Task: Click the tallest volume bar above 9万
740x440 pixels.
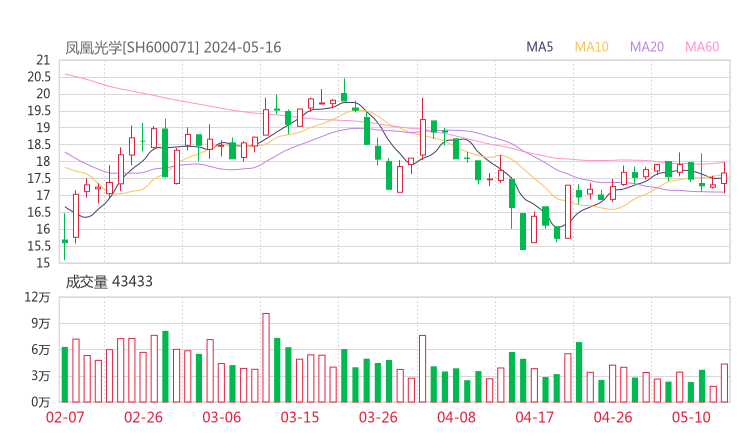Action: 266,357
